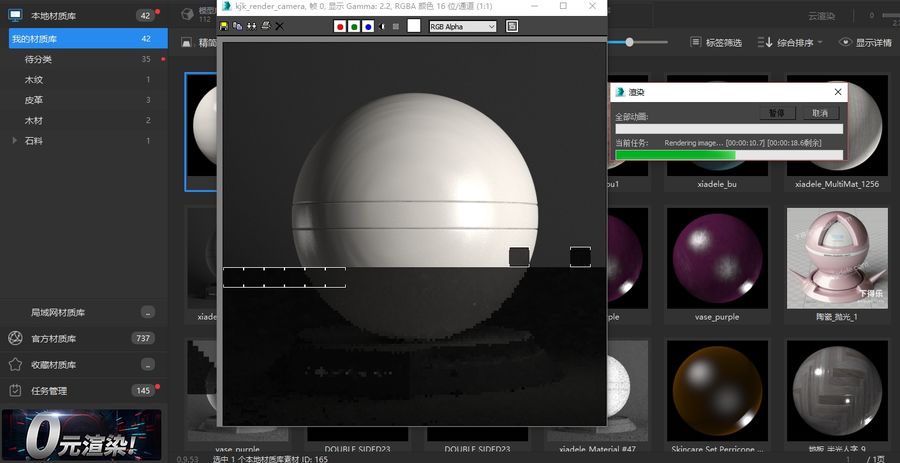Click the 精简 view mode icon
900x463 pixels.
click(186, 42)
